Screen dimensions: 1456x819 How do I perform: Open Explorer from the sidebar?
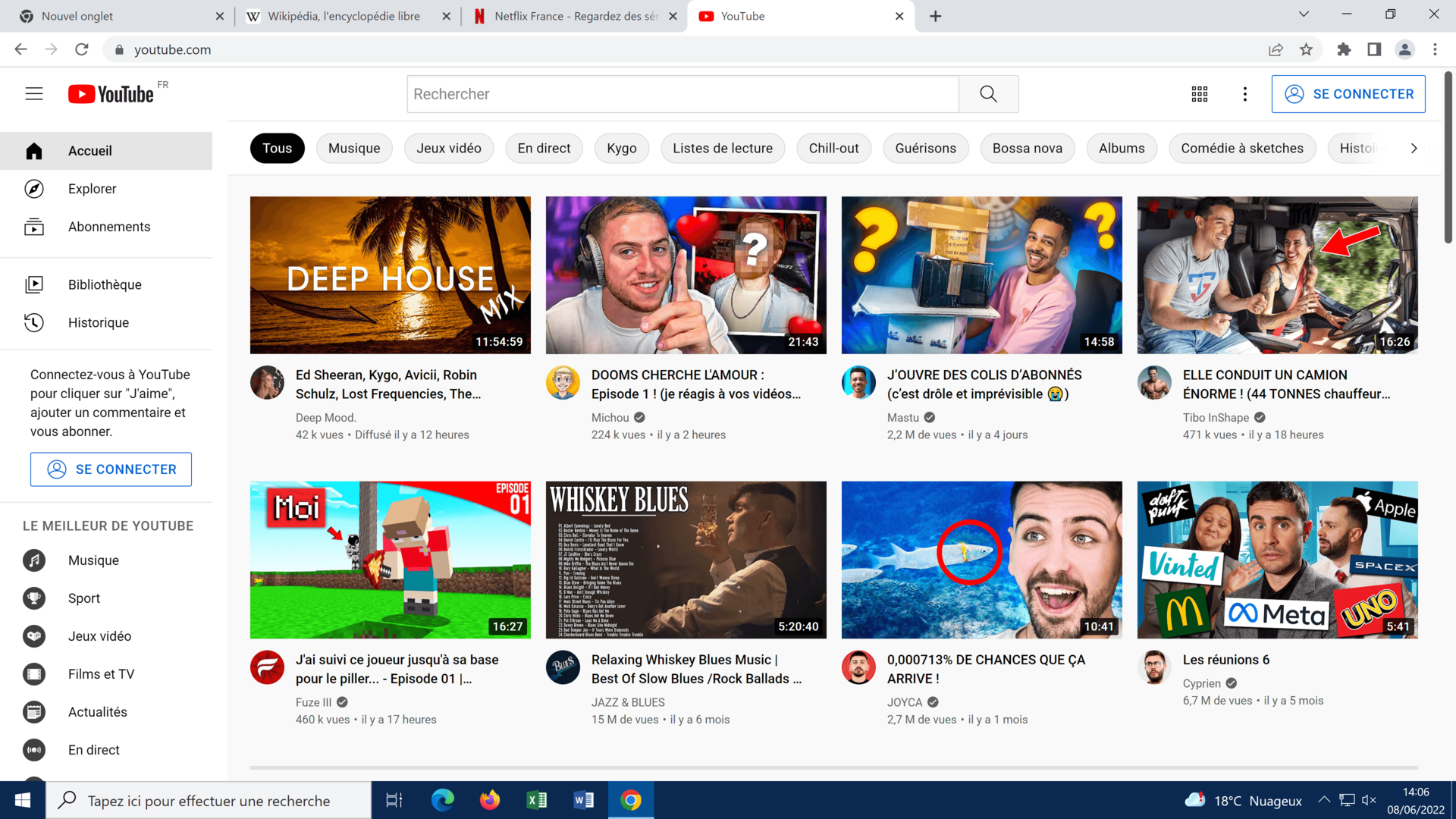92,189
